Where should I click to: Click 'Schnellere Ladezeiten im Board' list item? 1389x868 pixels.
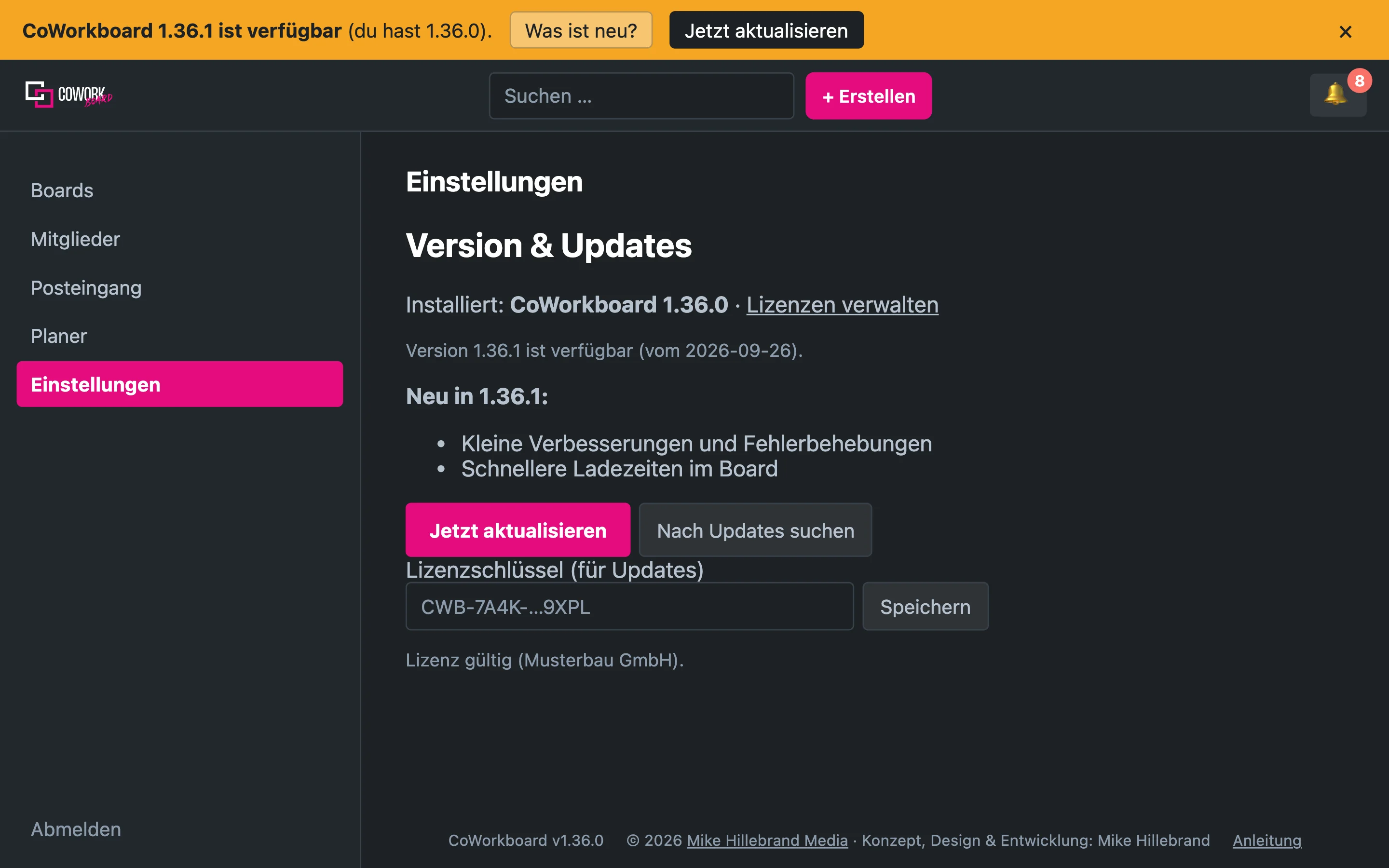tap(619, 469)
